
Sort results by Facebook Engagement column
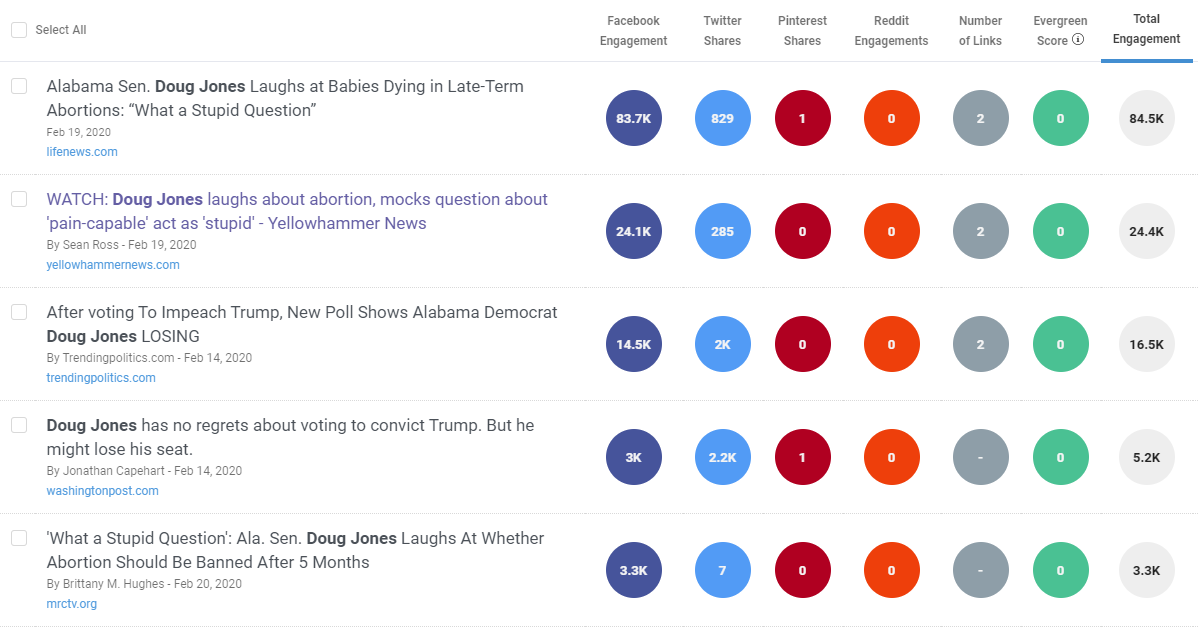(x=633, y=30)
